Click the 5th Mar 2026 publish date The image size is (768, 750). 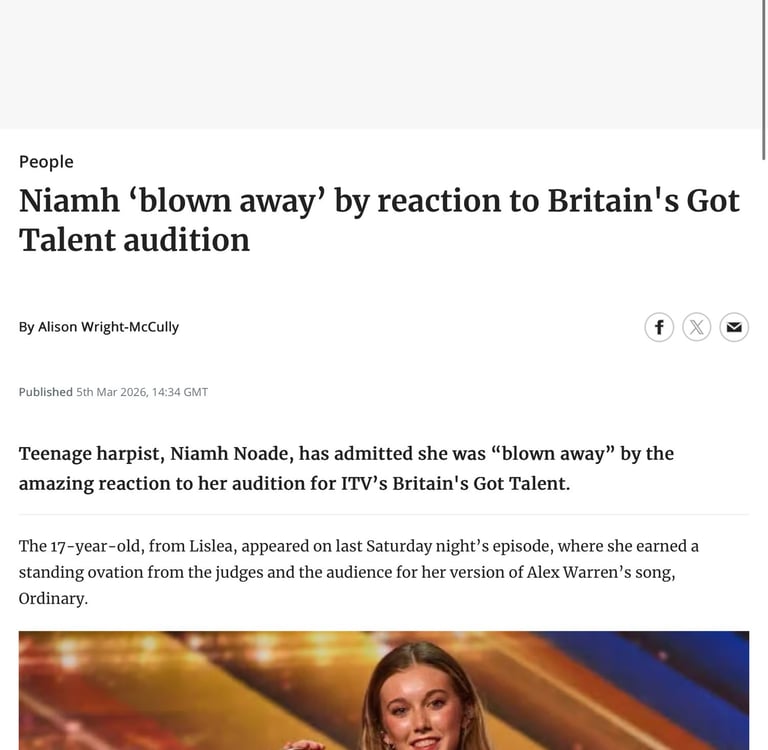(111, 392)
